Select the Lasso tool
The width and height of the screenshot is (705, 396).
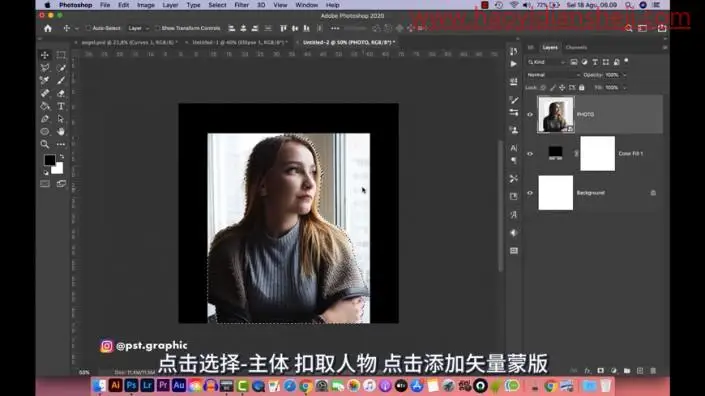[x=45, y=68]
